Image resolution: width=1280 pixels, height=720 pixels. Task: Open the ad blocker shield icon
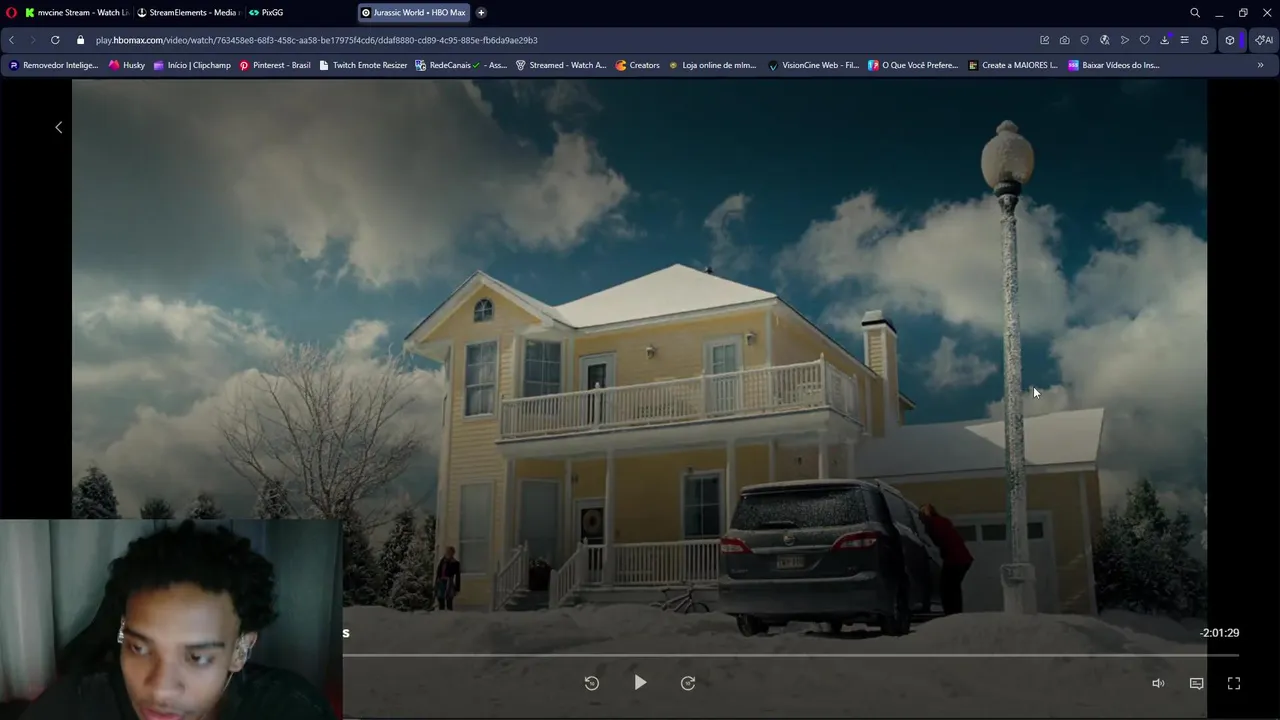pyautogui.click(x=1085, y=40)
